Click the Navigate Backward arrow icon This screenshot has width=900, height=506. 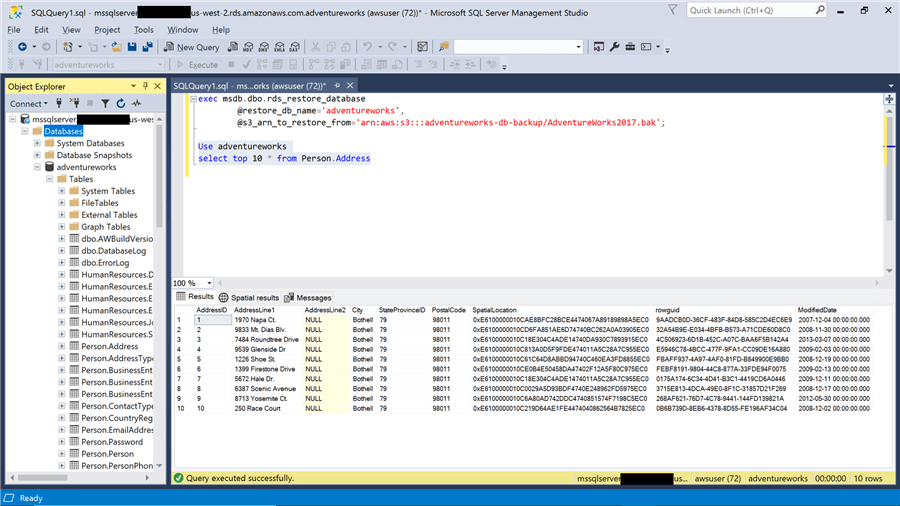pyautogui.click(x=21, y=47)
